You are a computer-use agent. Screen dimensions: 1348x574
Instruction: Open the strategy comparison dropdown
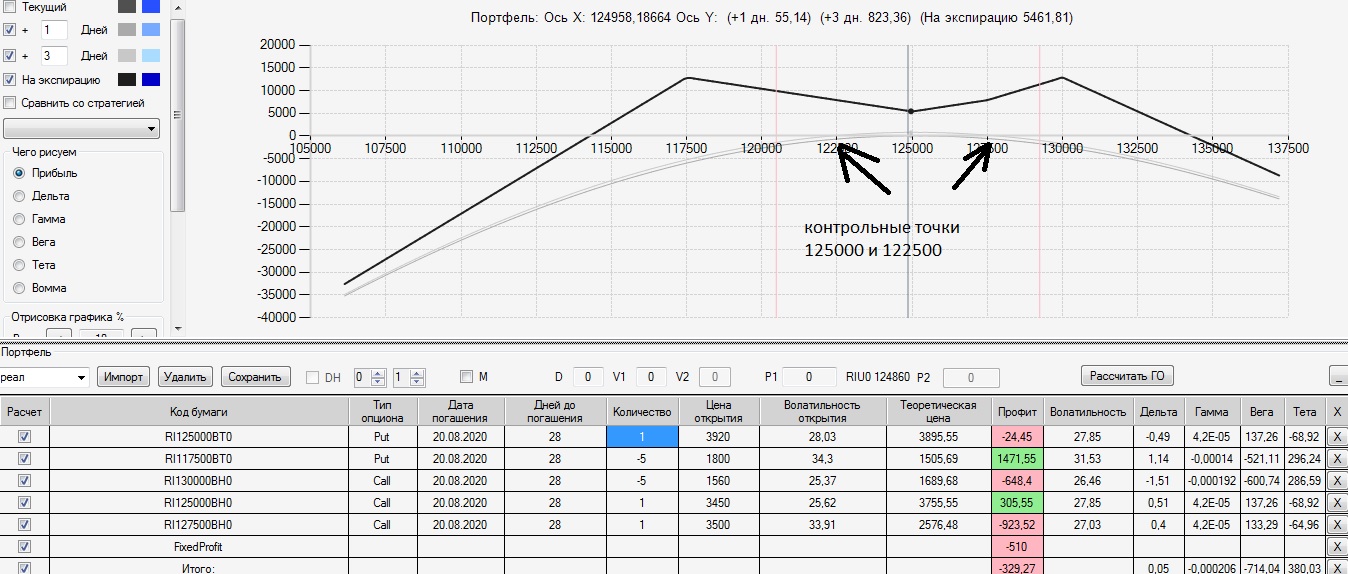[82, 128]
